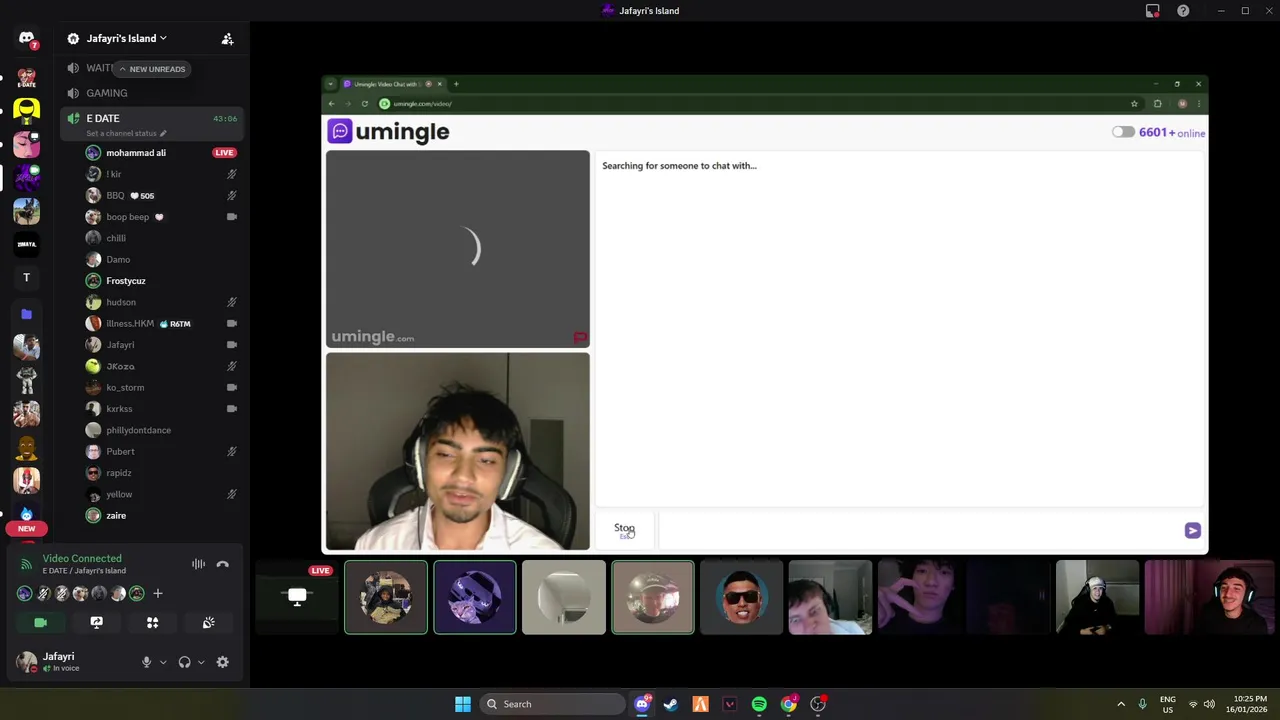Bookmark page star in shared Chrome window
The image size is (1280, 720).
(1134, 104)
